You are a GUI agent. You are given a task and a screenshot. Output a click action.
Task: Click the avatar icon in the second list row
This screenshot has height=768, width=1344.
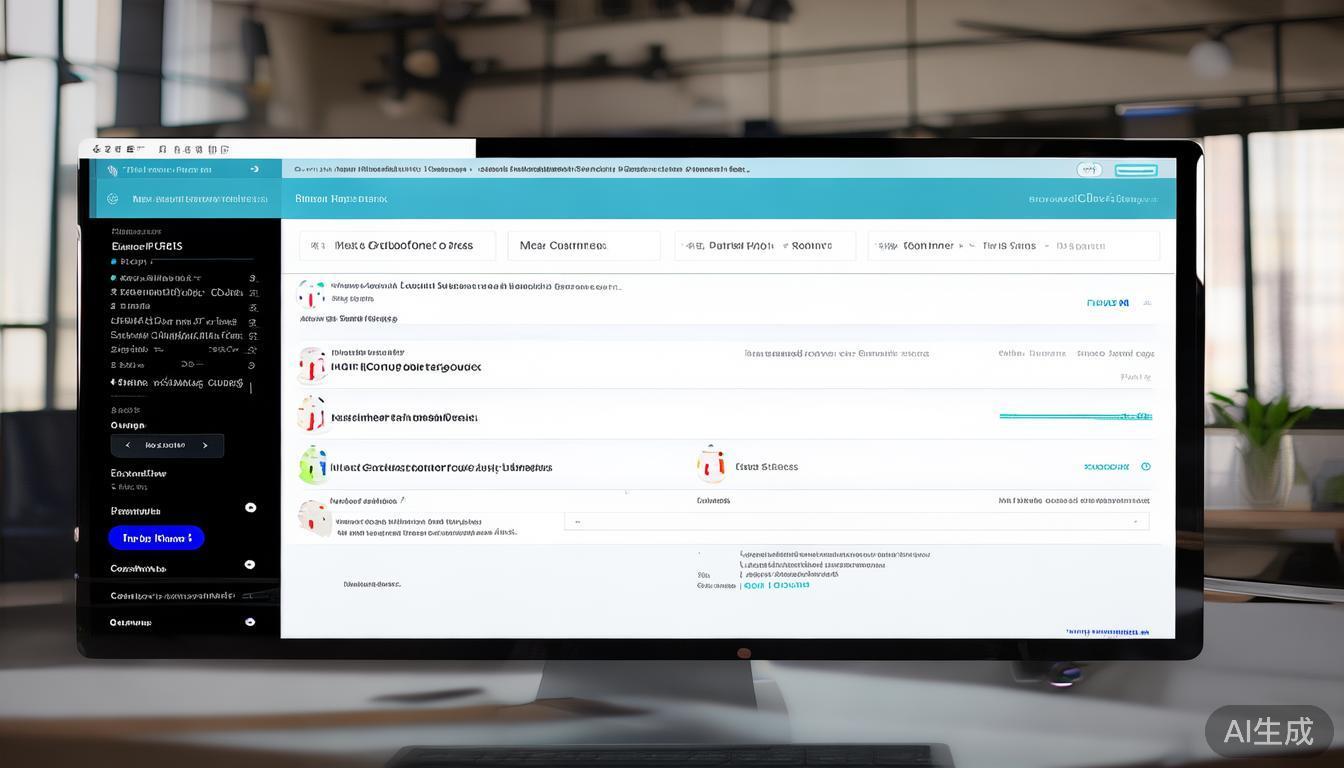tap(312, 365)
